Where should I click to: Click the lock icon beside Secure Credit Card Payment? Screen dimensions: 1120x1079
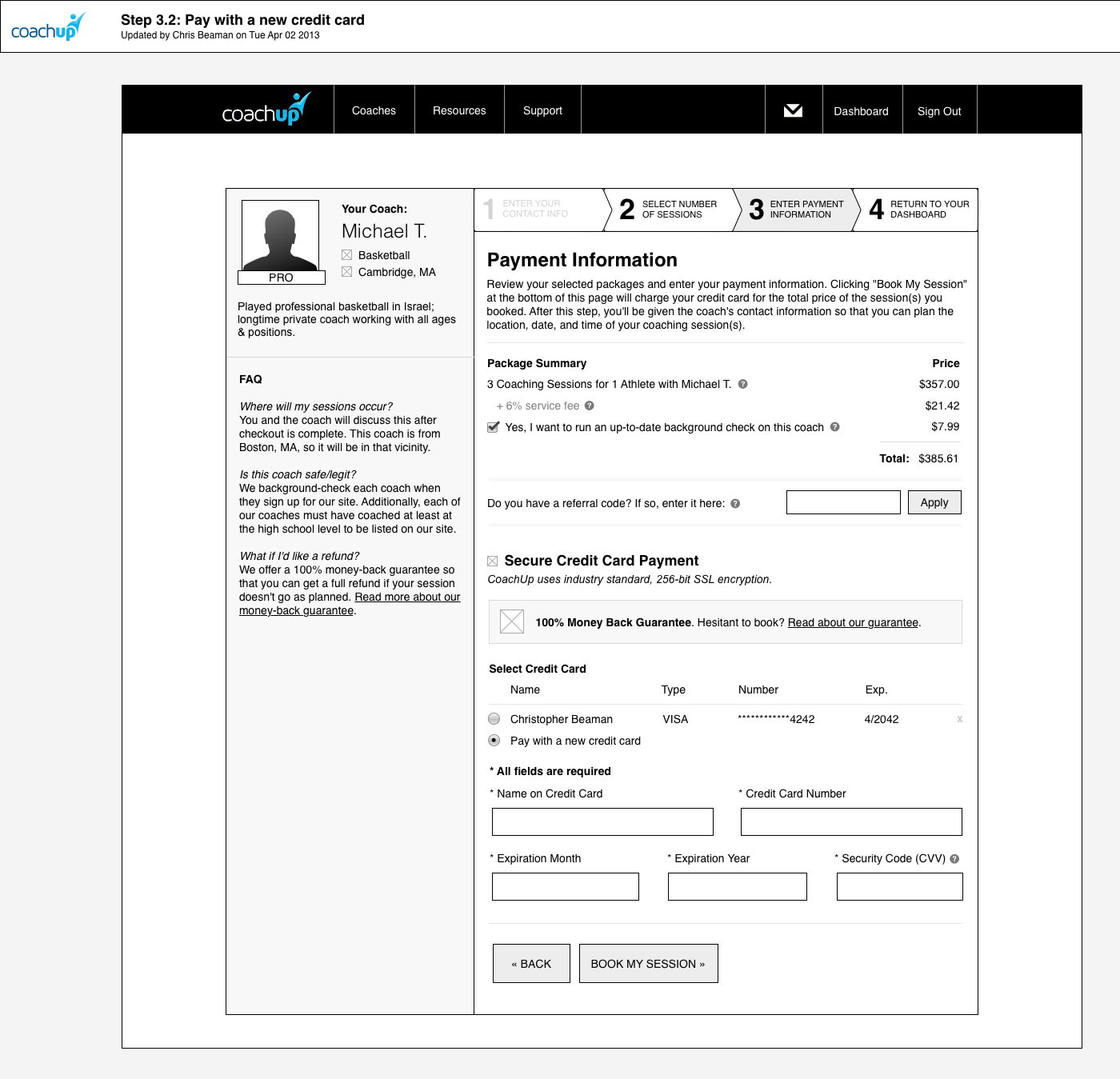tap(493, 561)
